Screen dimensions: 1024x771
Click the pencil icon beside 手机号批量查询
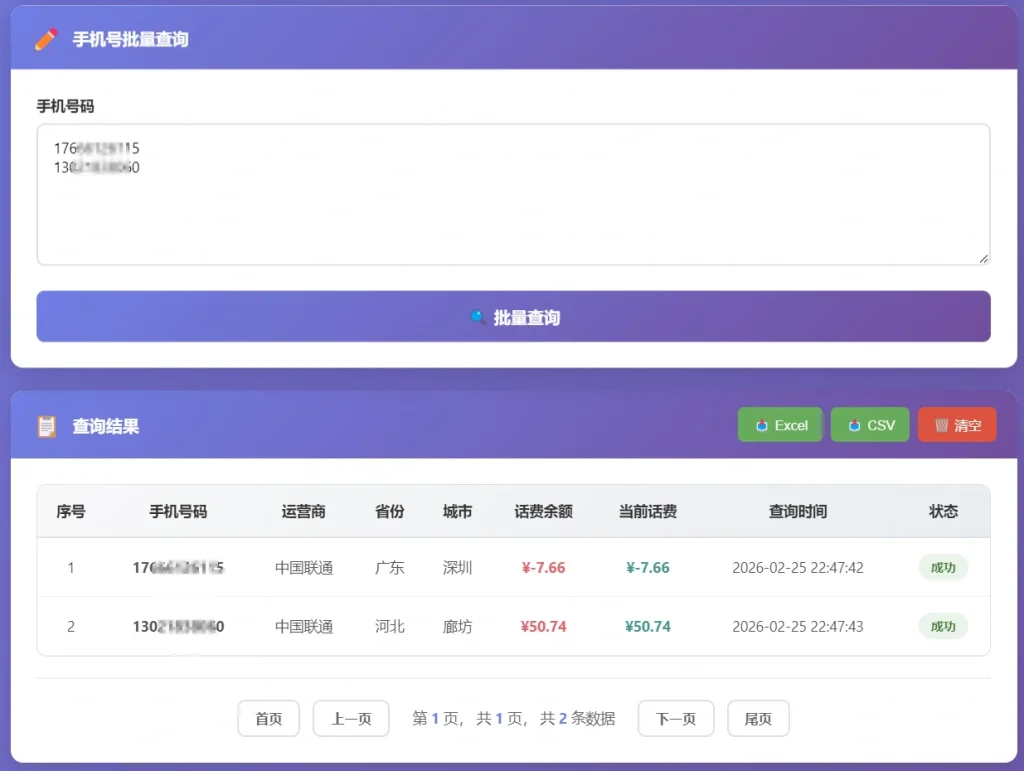coord(44,37)
